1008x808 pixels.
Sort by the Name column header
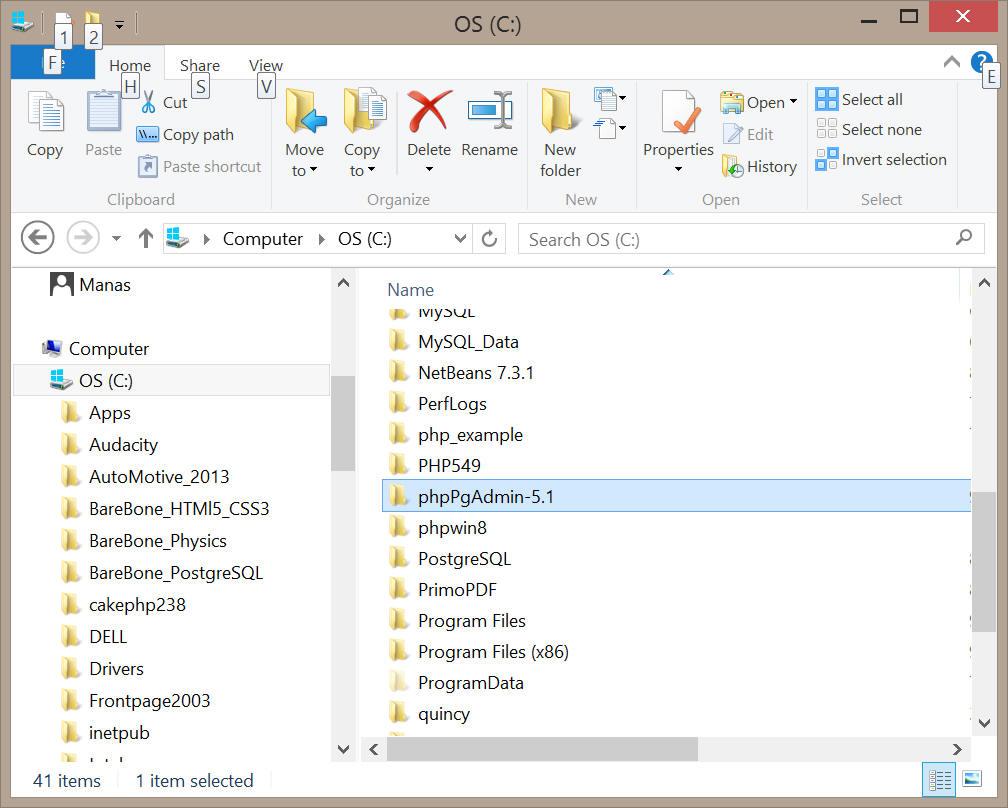(x=410, y=290)
